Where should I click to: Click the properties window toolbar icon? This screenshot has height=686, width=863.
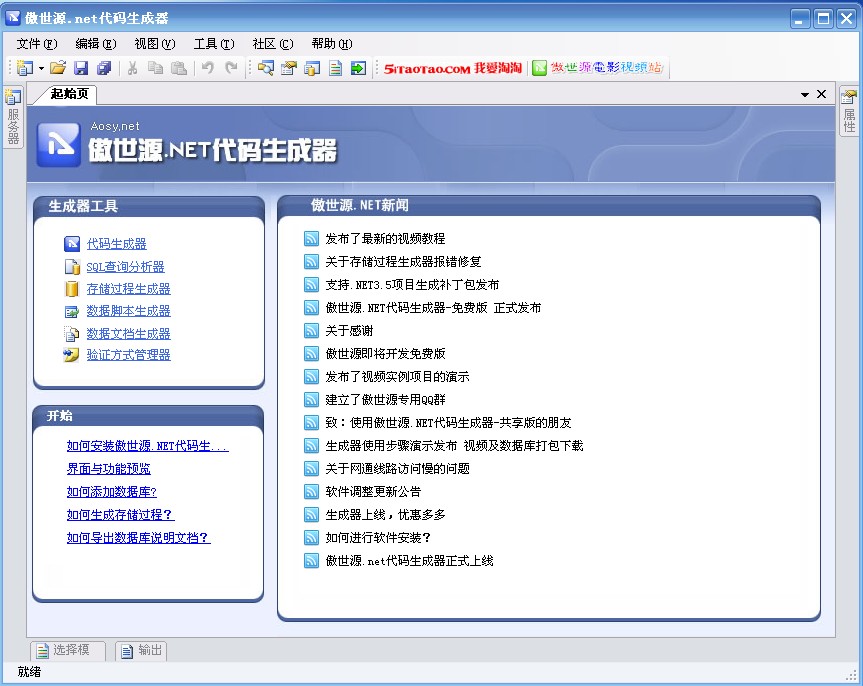point(289,68)
